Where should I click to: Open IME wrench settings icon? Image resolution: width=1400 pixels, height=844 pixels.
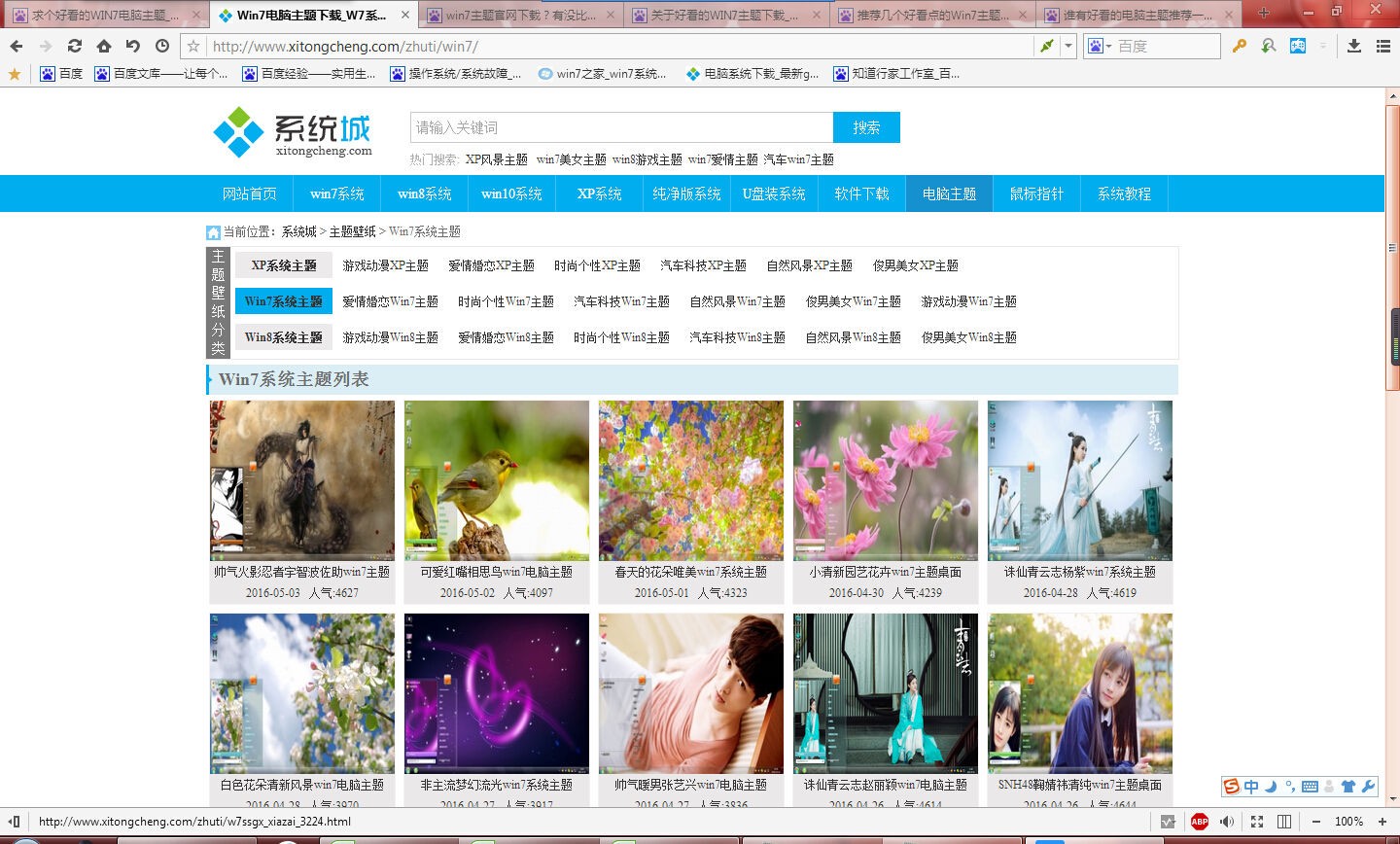1367,787
